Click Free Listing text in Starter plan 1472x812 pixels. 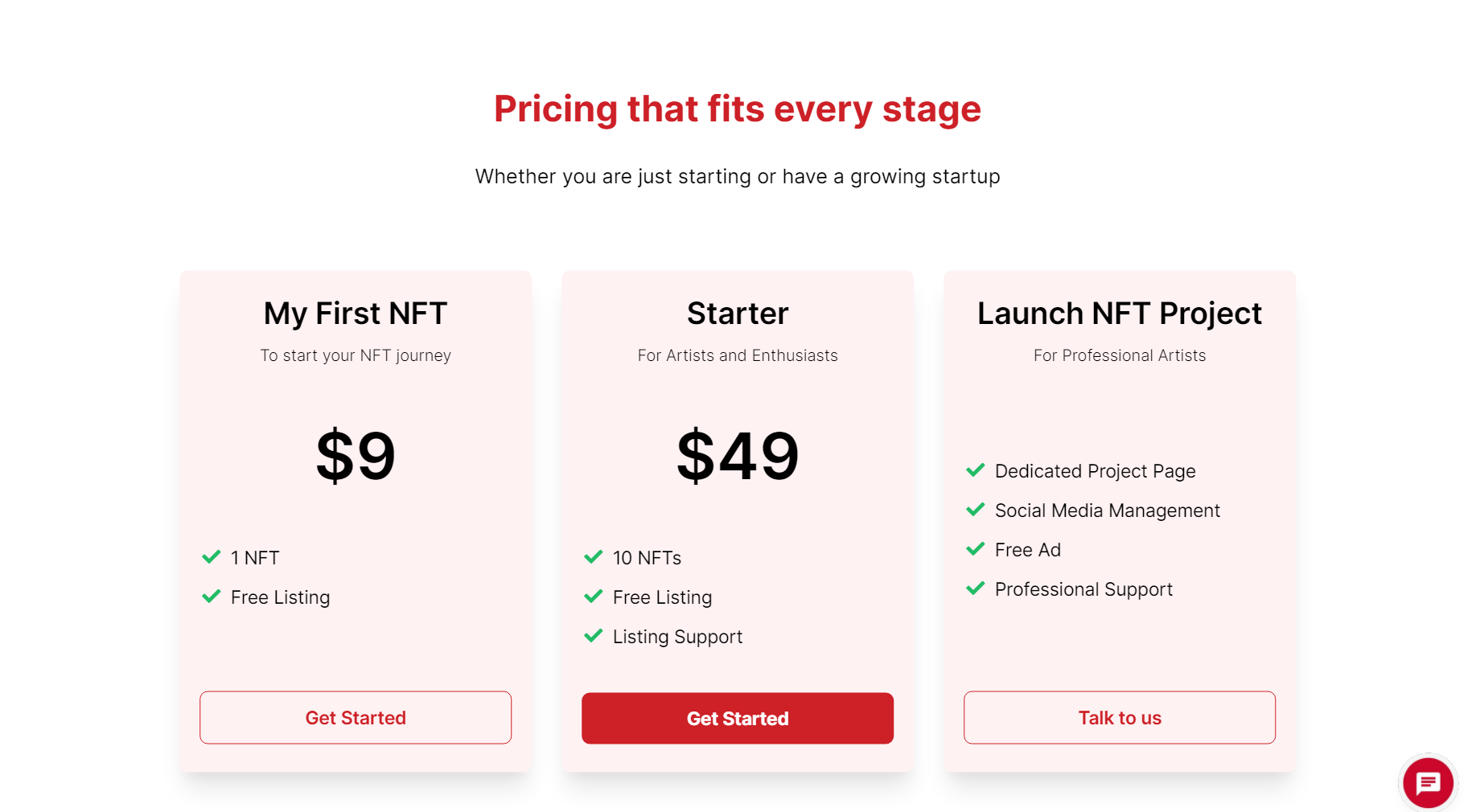[662, 597]
